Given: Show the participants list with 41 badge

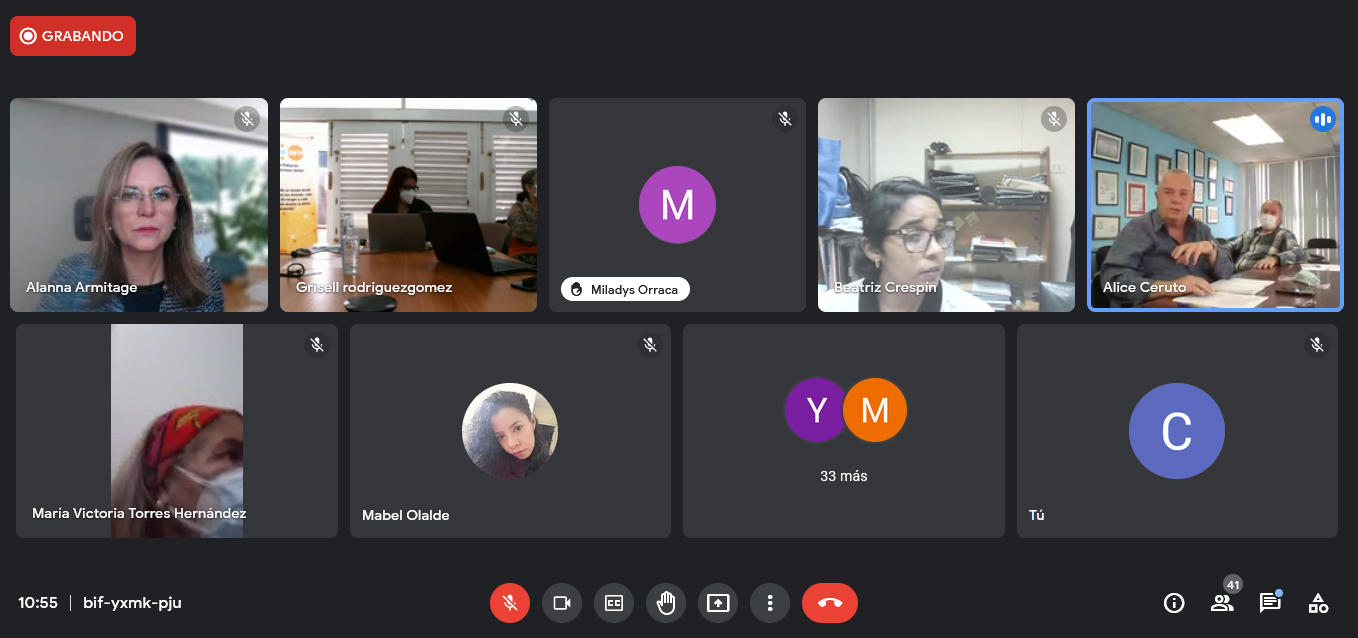Looking at the screenshot, I should click(1222, 603).
